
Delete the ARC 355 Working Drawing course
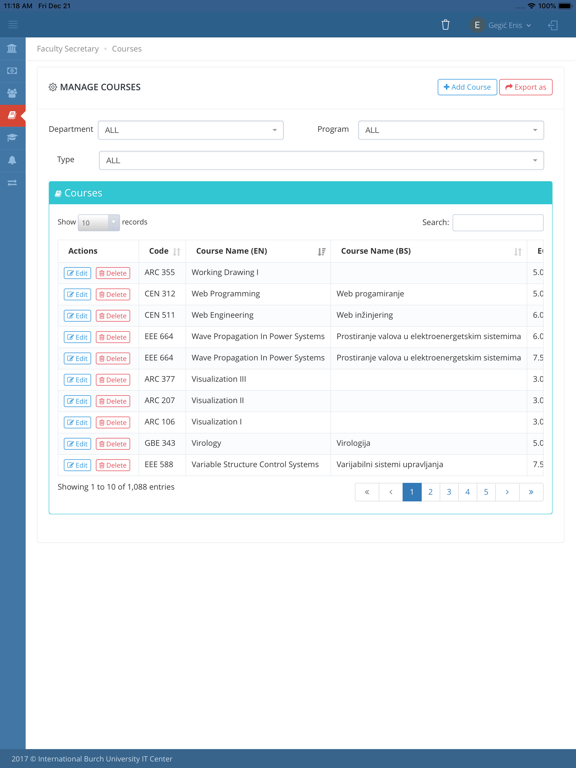coord(113,273)
